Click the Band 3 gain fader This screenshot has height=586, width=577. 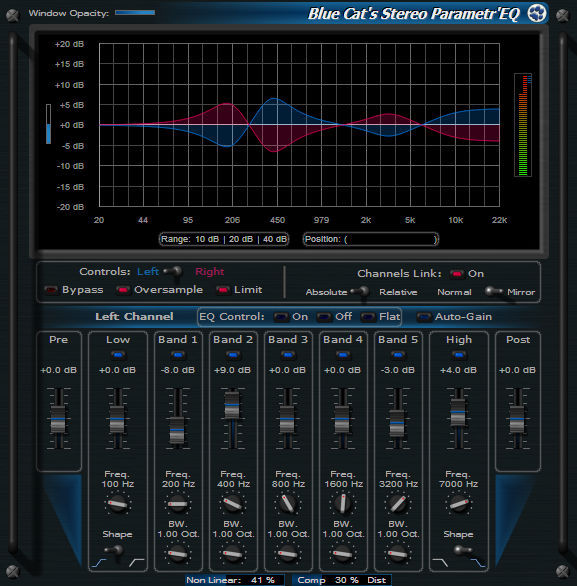point(287,419)
